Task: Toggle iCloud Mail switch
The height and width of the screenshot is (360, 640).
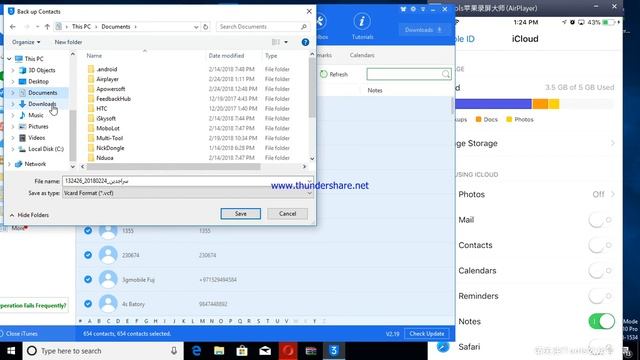Action: 600,220
